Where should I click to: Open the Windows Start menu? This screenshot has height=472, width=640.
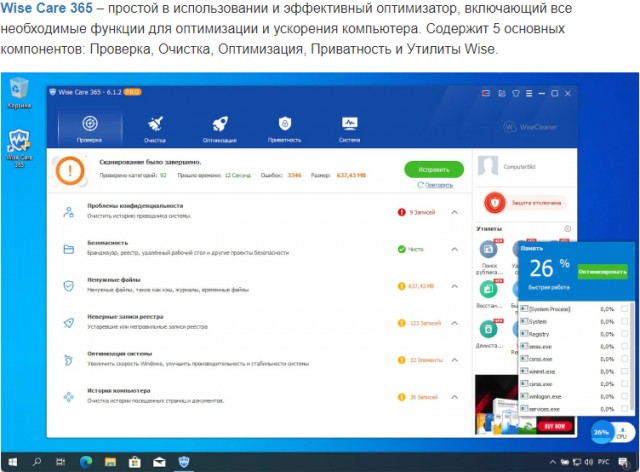pyautogui.click(x=13, y=462)
